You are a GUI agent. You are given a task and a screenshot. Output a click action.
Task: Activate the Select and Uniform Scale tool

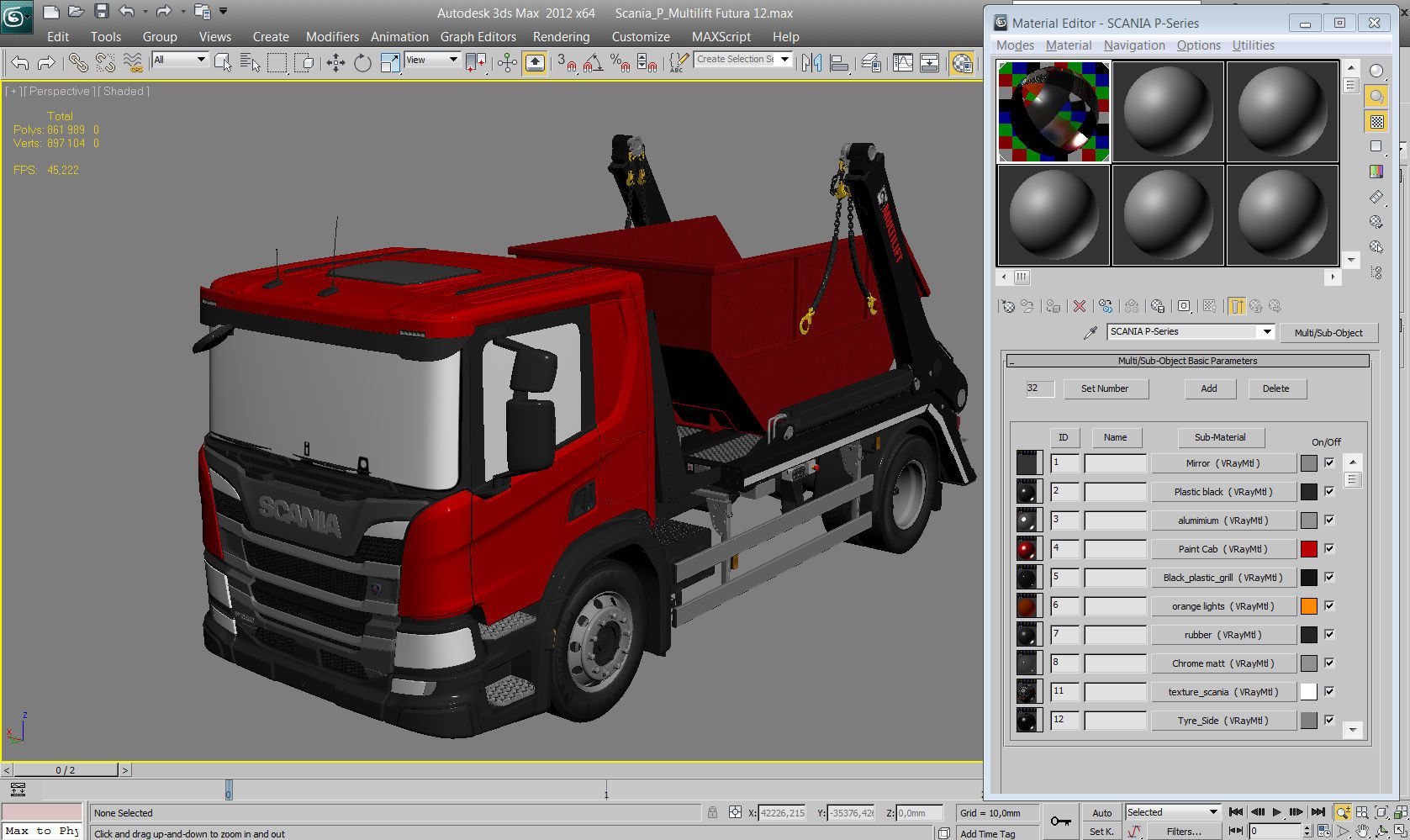[x=389, y=62]
